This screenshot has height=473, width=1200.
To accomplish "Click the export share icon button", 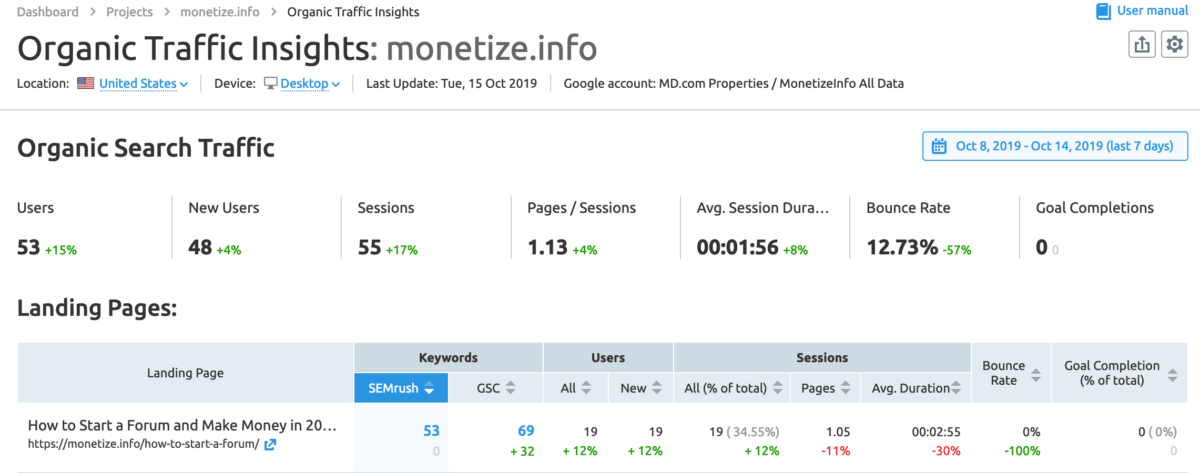I will click(x=1143, y=44).
